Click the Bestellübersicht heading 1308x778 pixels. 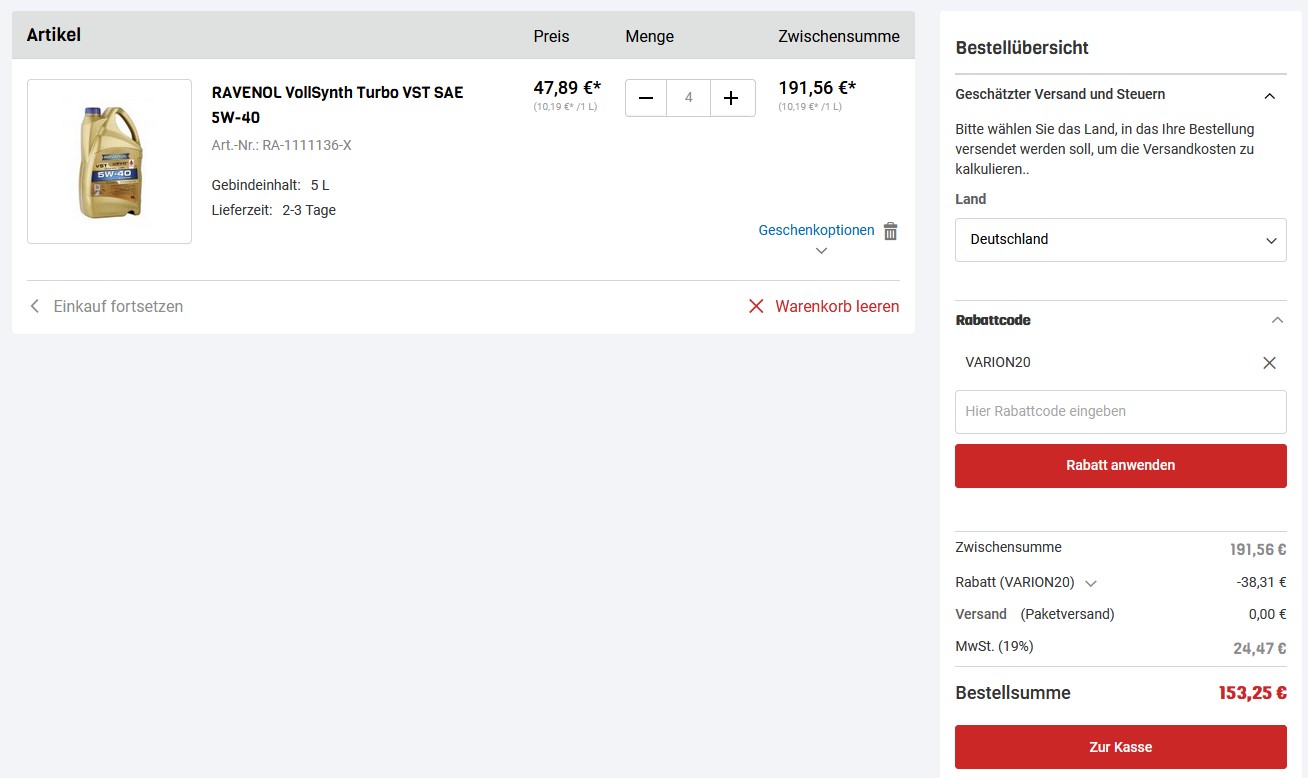click(x=1022, y=47)
